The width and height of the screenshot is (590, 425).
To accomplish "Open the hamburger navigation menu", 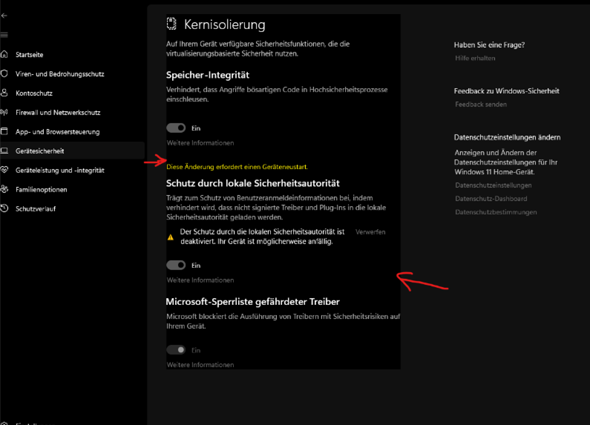I will point(4,35).
